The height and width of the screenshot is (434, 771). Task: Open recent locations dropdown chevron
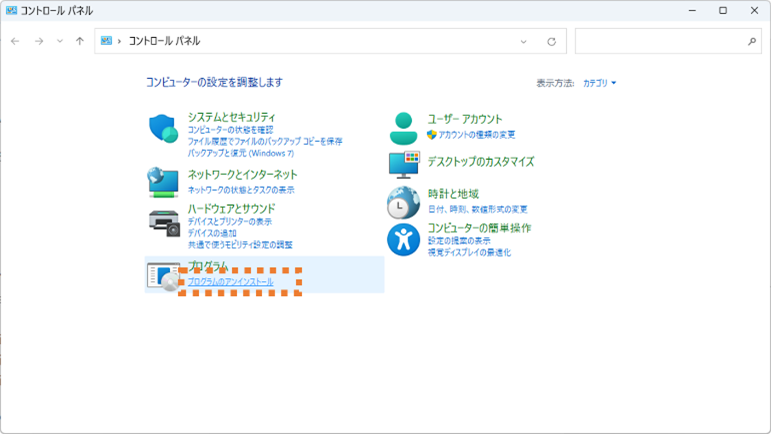pos(59,41)
